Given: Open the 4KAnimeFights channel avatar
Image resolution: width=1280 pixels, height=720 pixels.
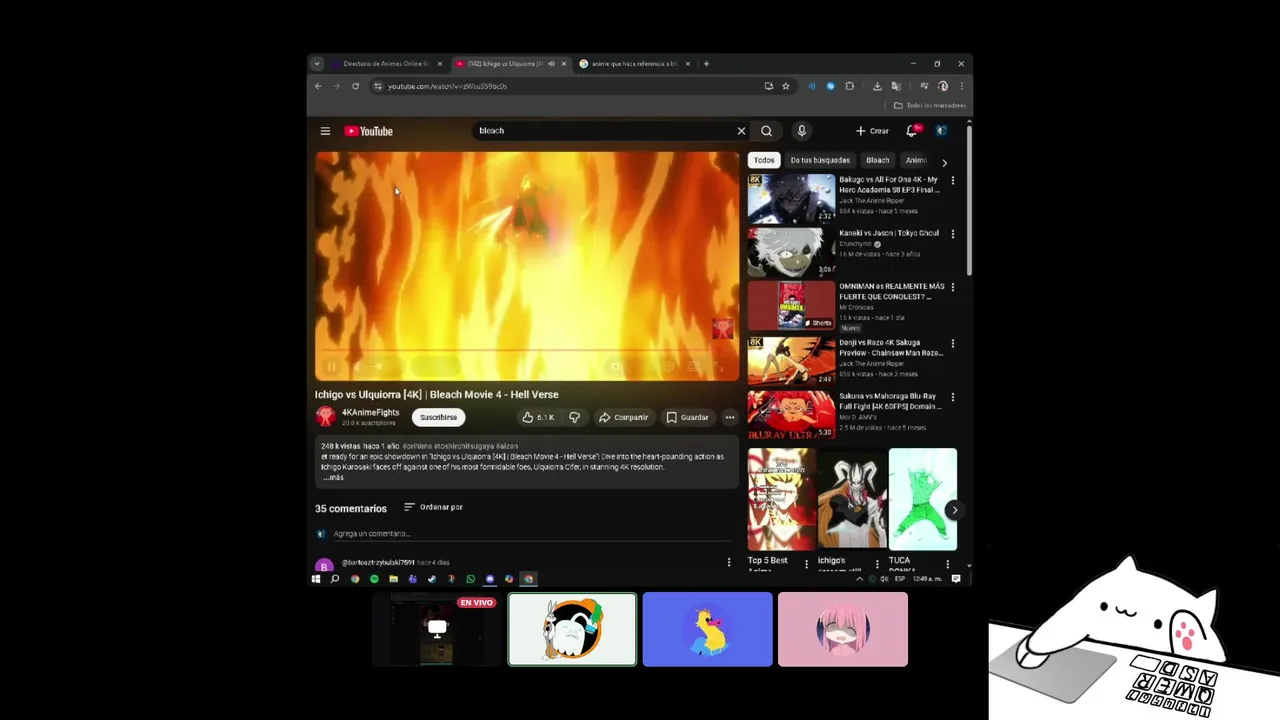Looking at the screenshot, I should [325, 416].
